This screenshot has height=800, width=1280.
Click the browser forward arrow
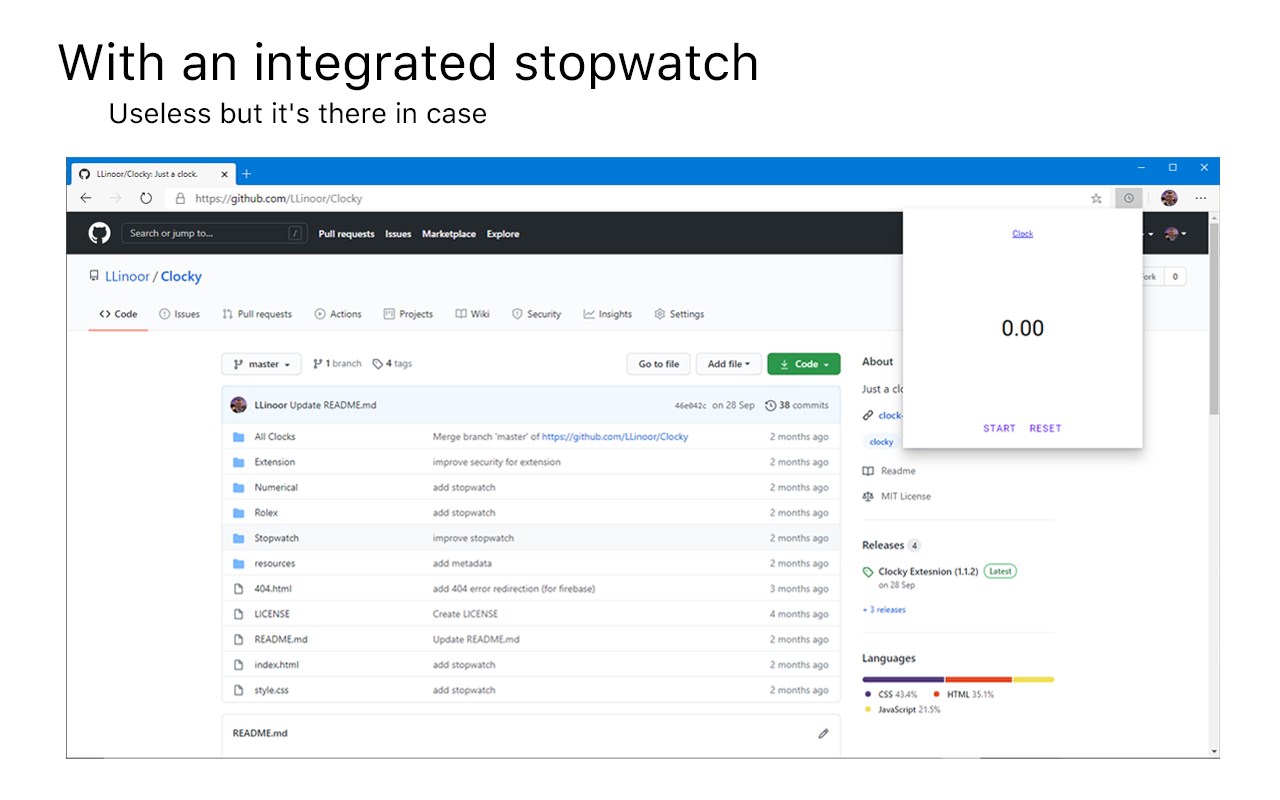[x=115, y=198]
